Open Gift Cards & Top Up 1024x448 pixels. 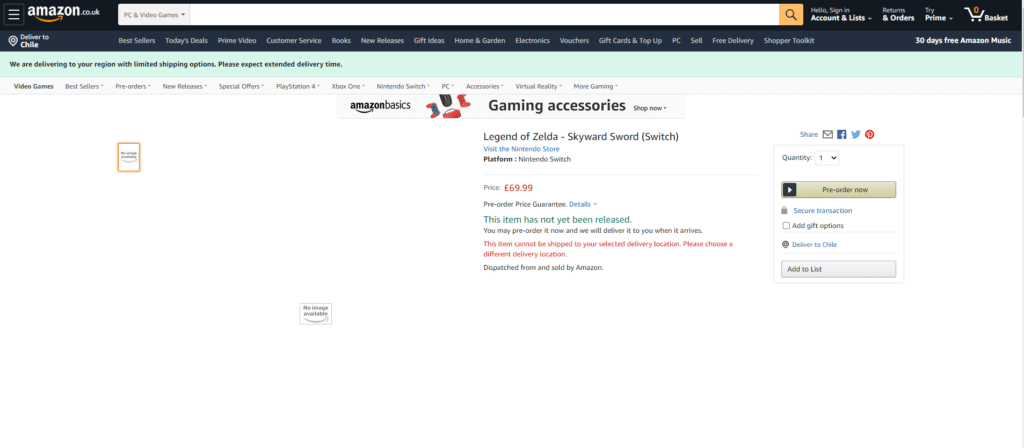[630, 40]
